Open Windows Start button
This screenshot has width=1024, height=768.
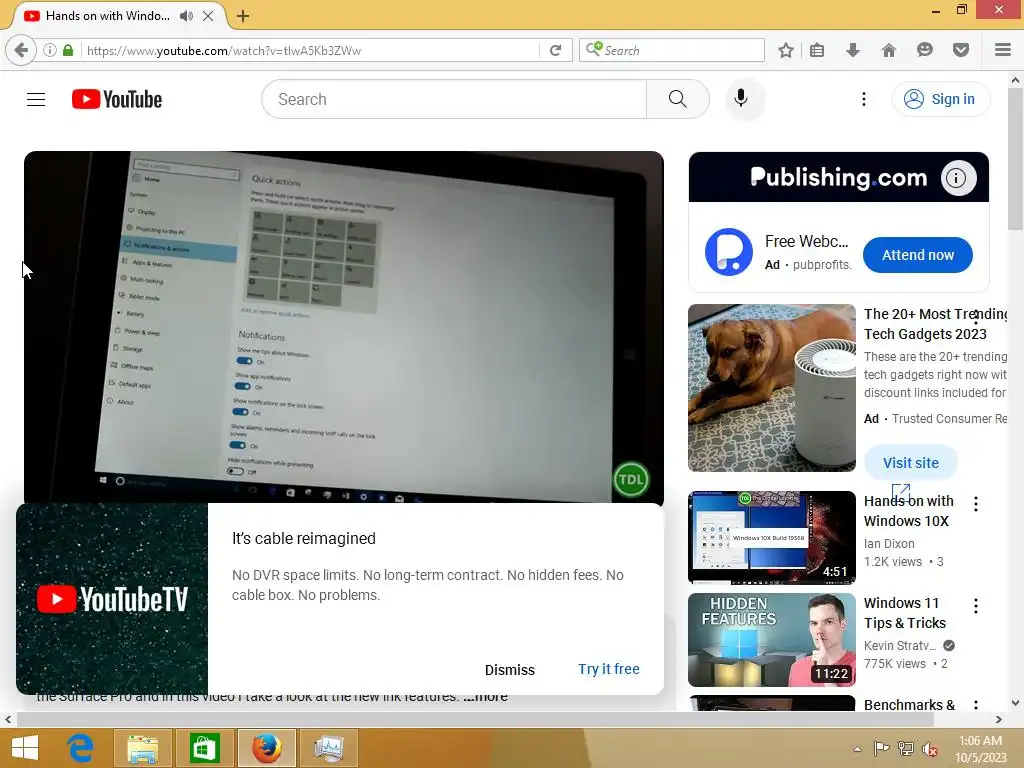(25, 748)
